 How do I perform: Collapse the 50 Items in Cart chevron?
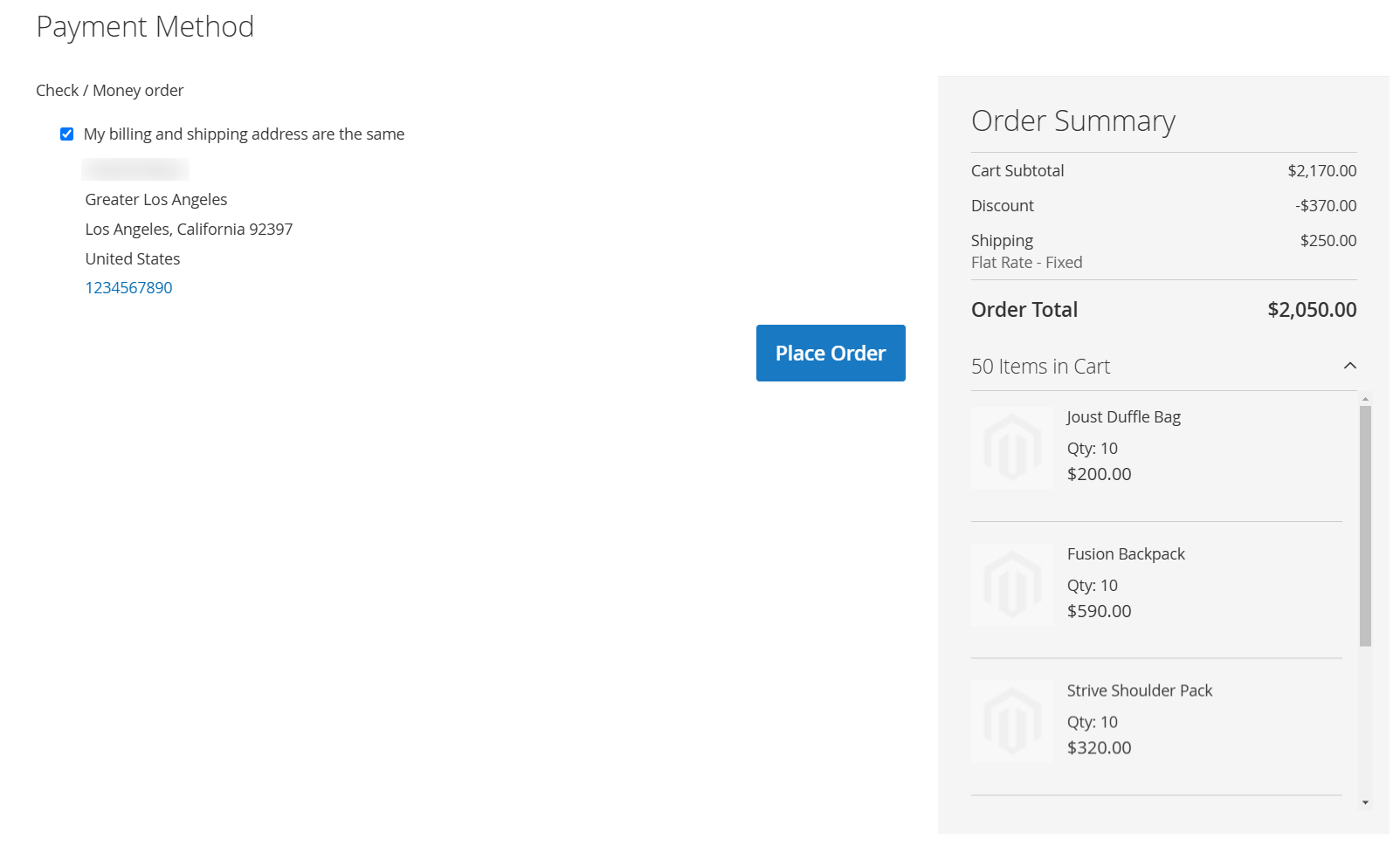pos(1349,366)
